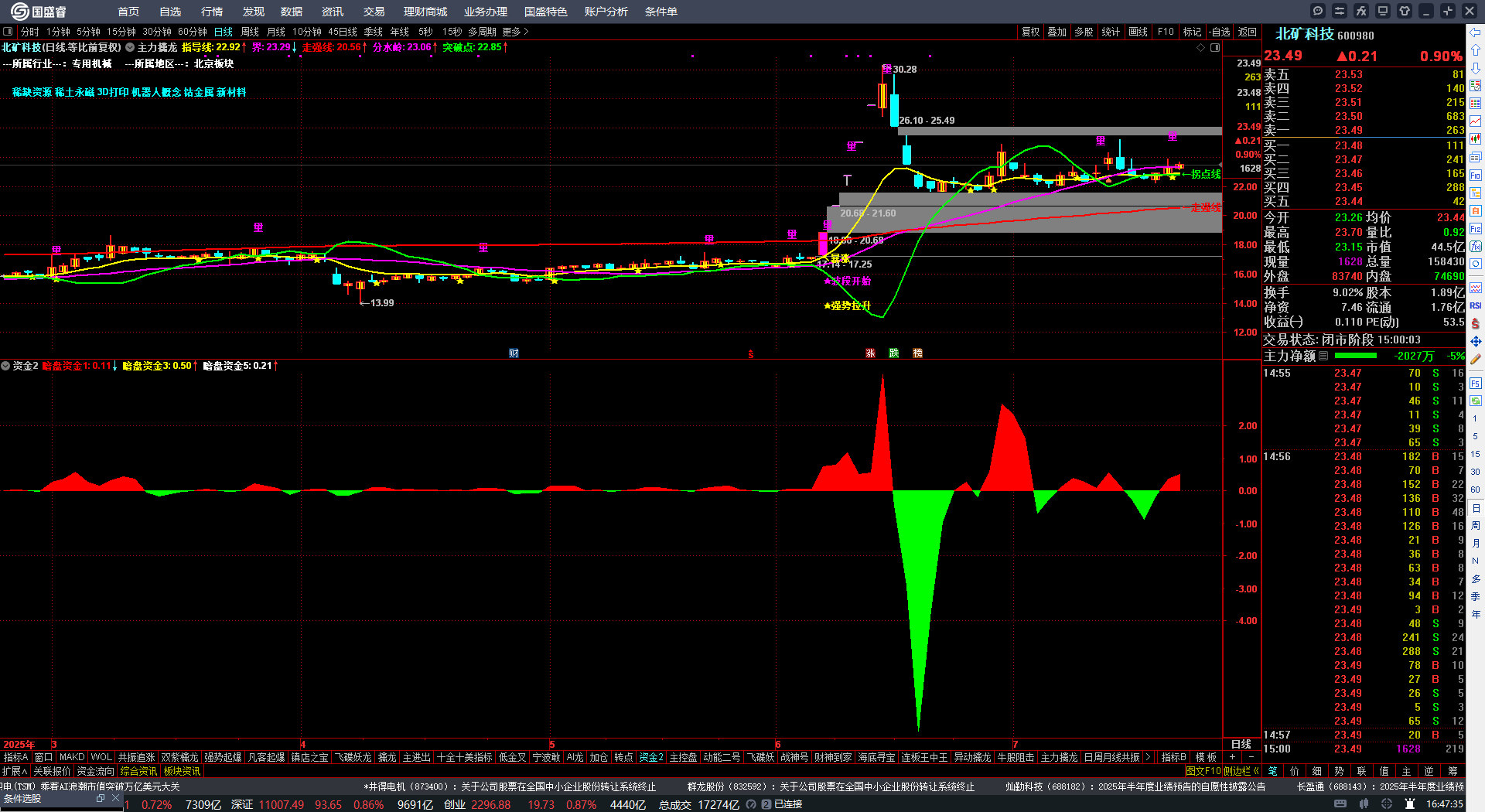Zoom in chart with plus button

point(1233,757)
